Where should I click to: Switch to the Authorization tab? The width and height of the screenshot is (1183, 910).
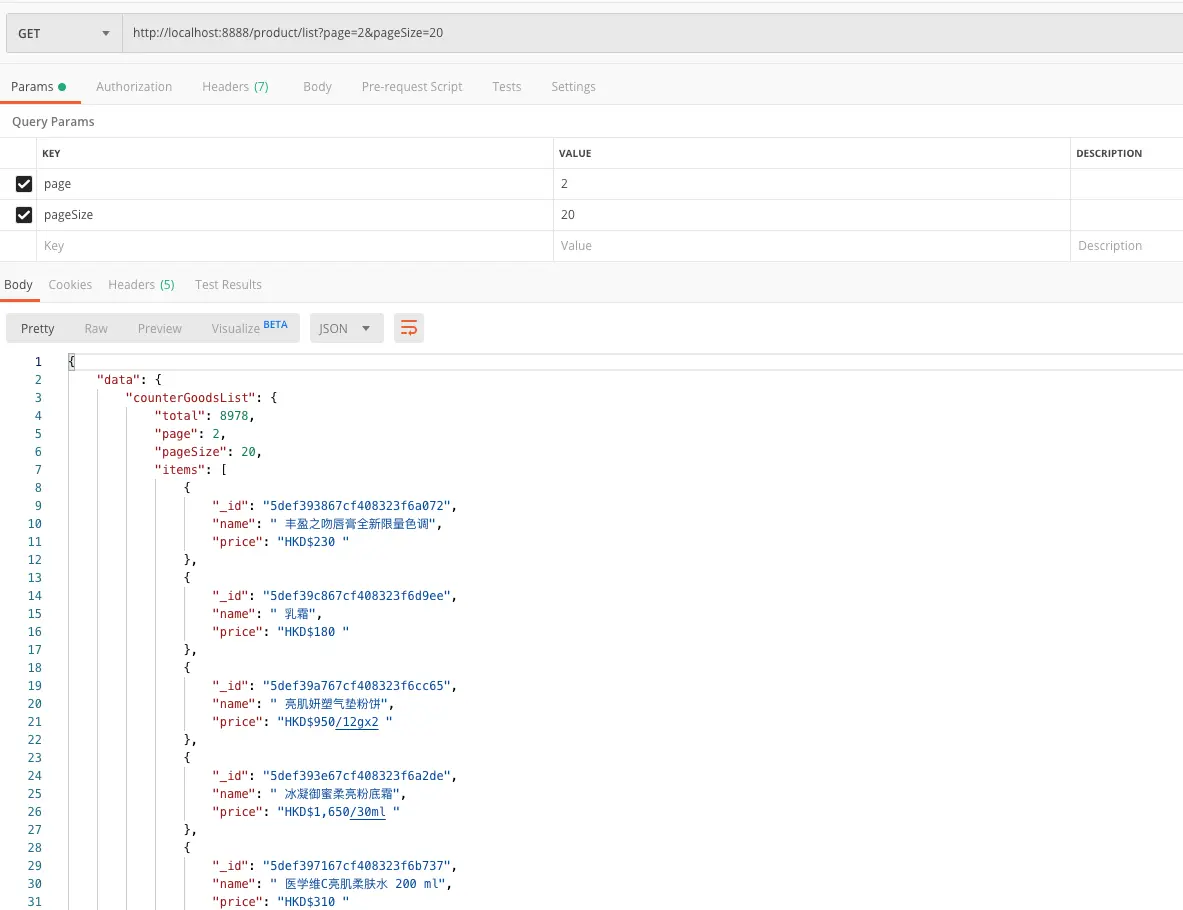coord(134,87)
